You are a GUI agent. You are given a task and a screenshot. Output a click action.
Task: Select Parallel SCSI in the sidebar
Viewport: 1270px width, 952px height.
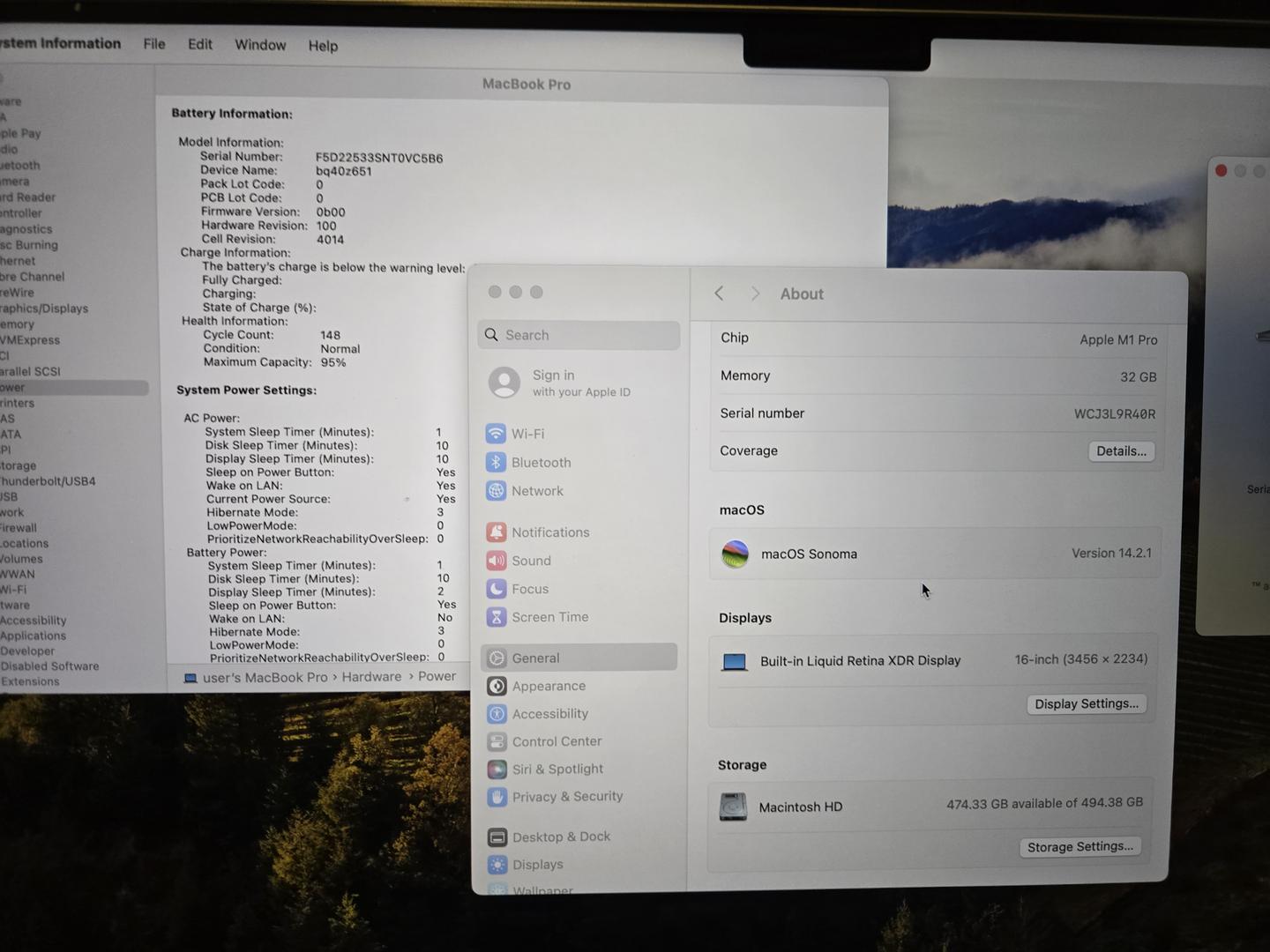pos(30,371)
